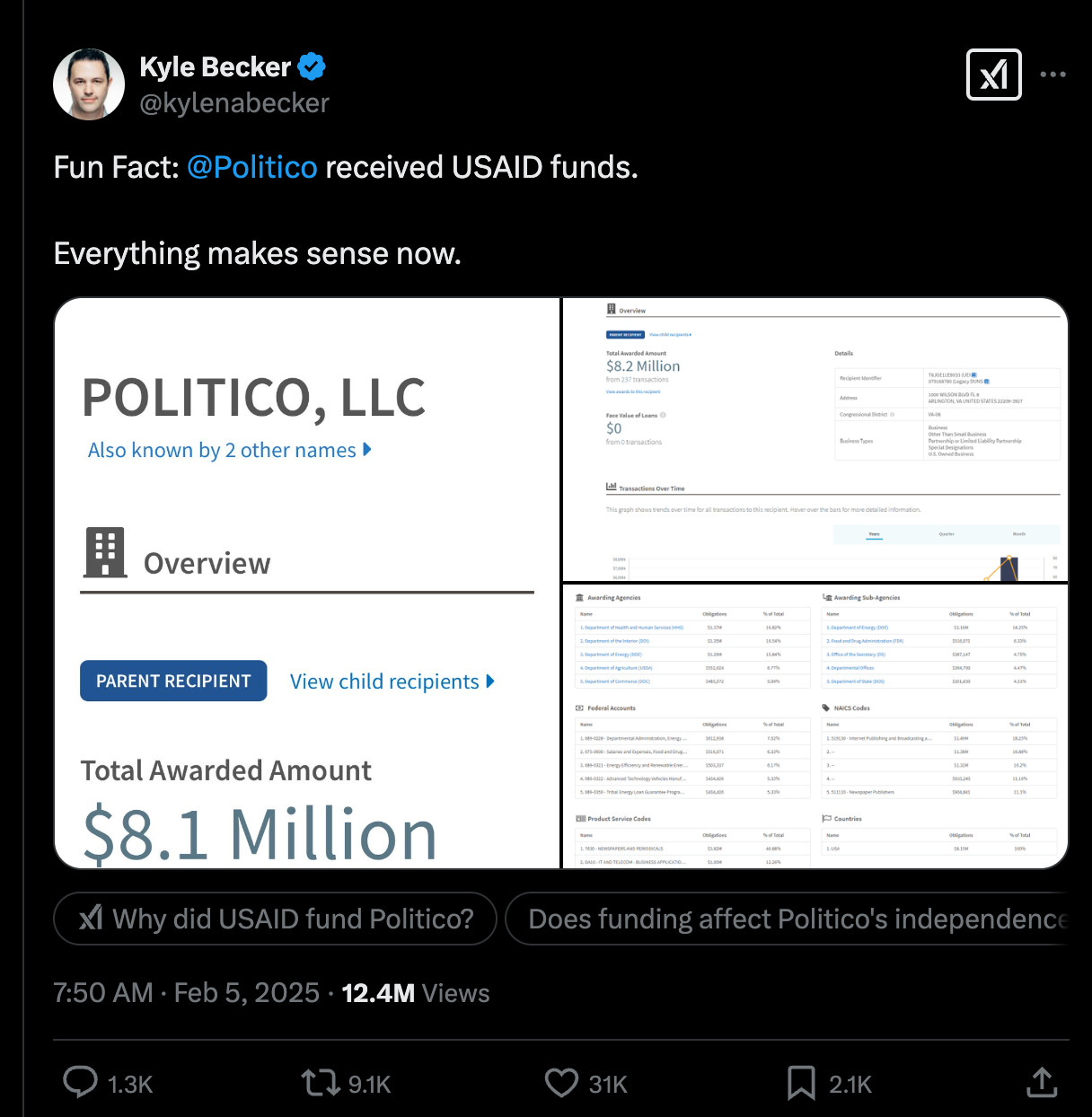Expand 'Also known by 2 other names'
This screenshot has width=1092, height=1117.
(227, 450)
